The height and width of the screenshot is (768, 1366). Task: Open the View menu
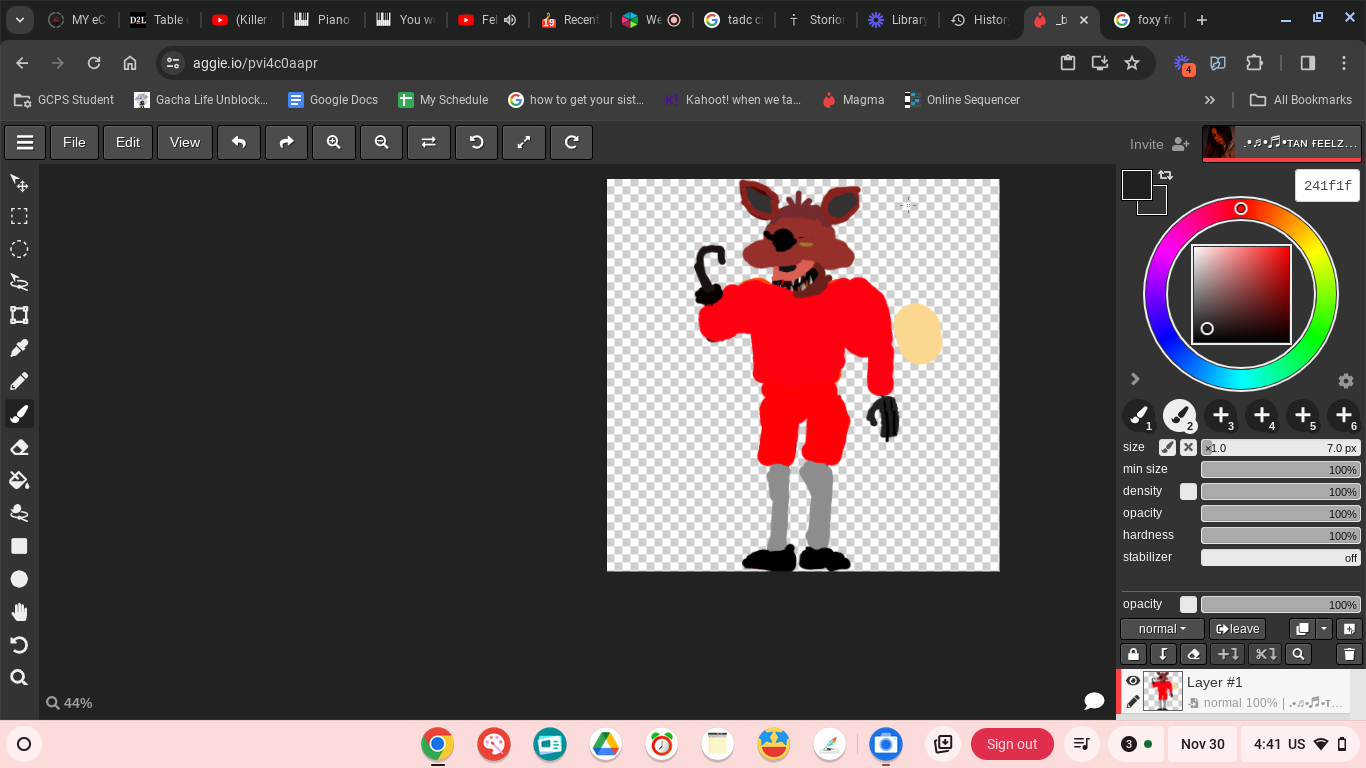click(185, 142)
